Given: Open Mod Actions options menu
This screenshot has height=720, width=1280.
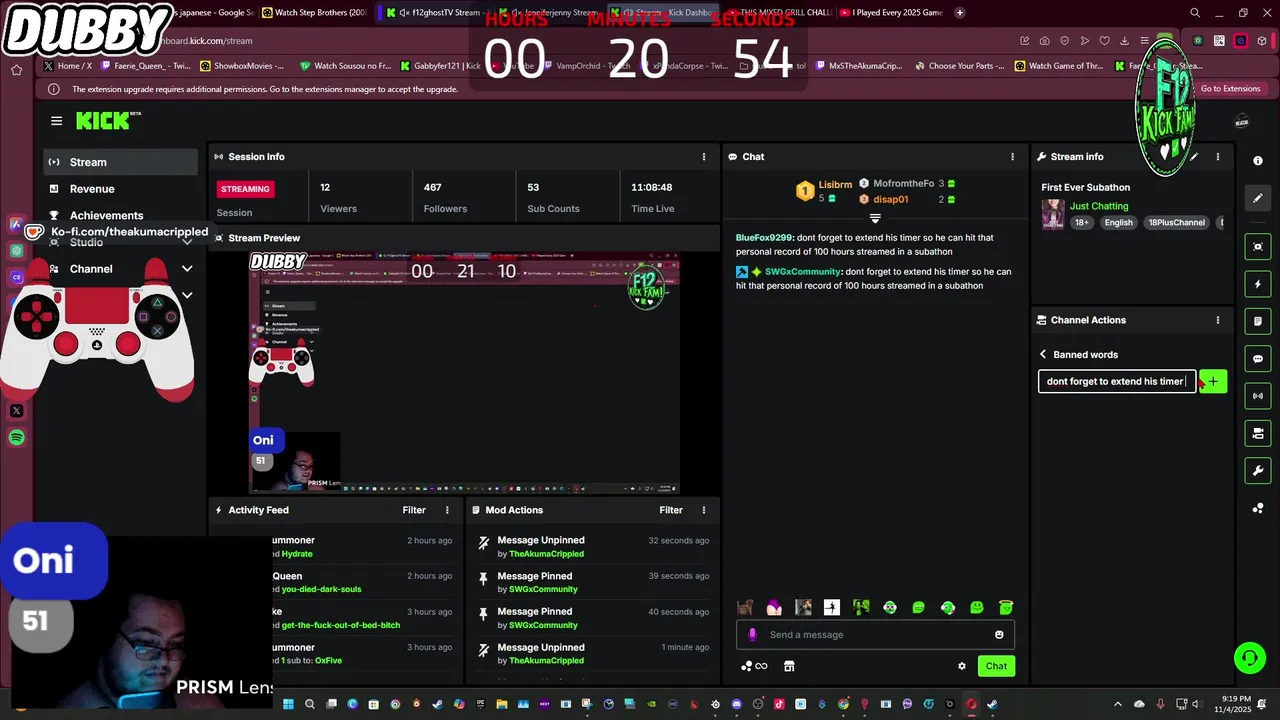Looking at the screenshot, I should click(704, 510).
